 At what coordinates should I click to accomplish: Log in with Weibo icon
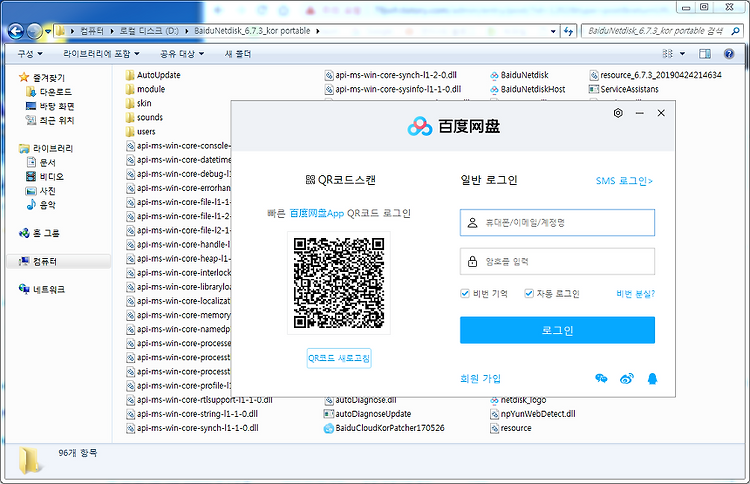click(627, 379)
